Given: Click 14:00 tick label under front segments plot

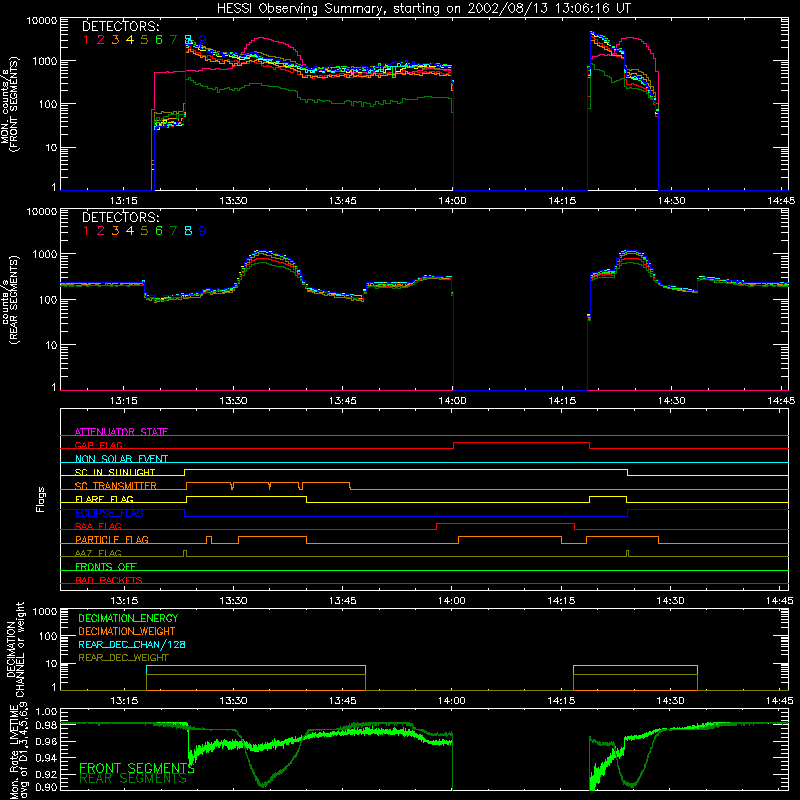Looking at the screenshot, I should pos(452,201).
